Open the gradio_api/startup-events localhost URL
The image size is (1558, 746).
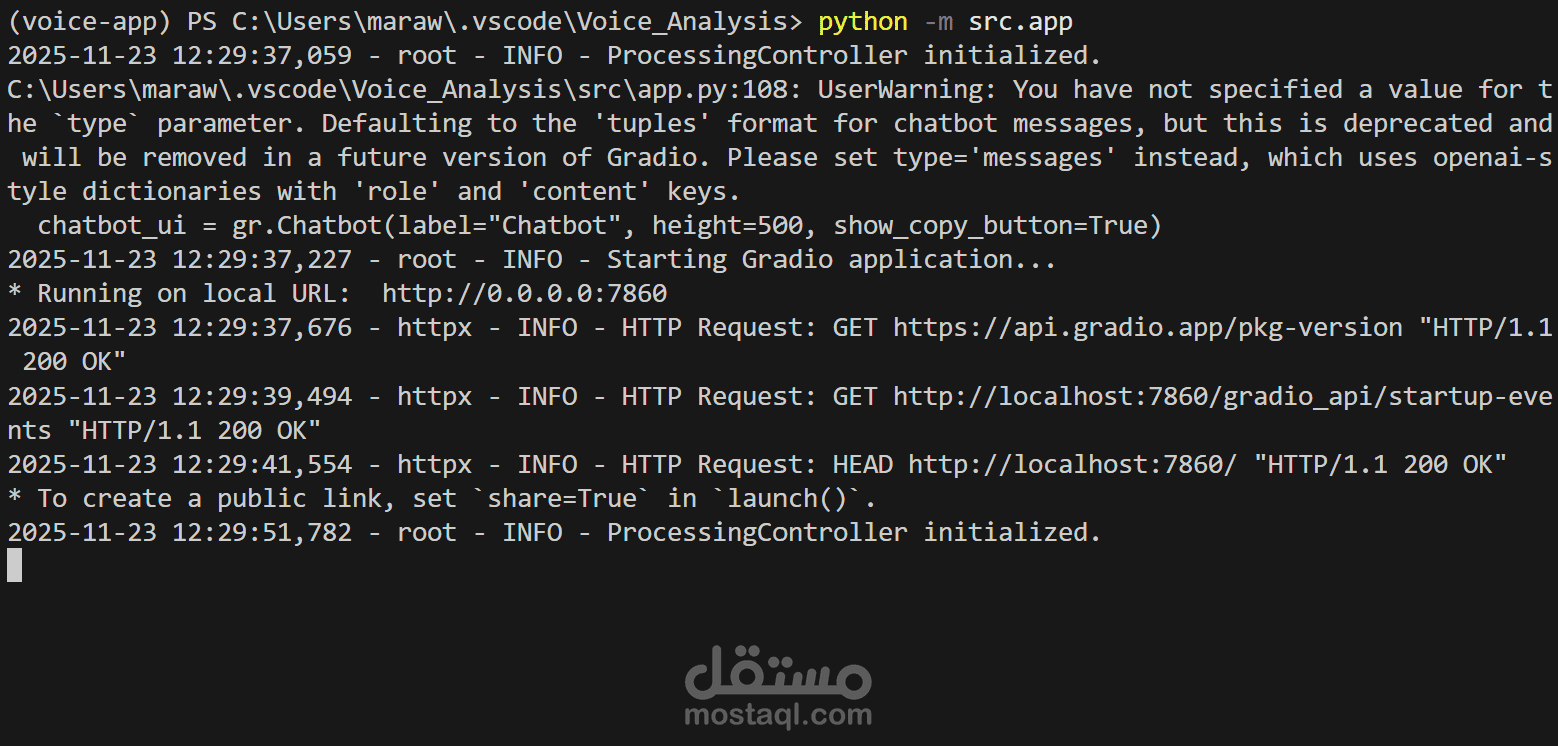[1222, 397]
